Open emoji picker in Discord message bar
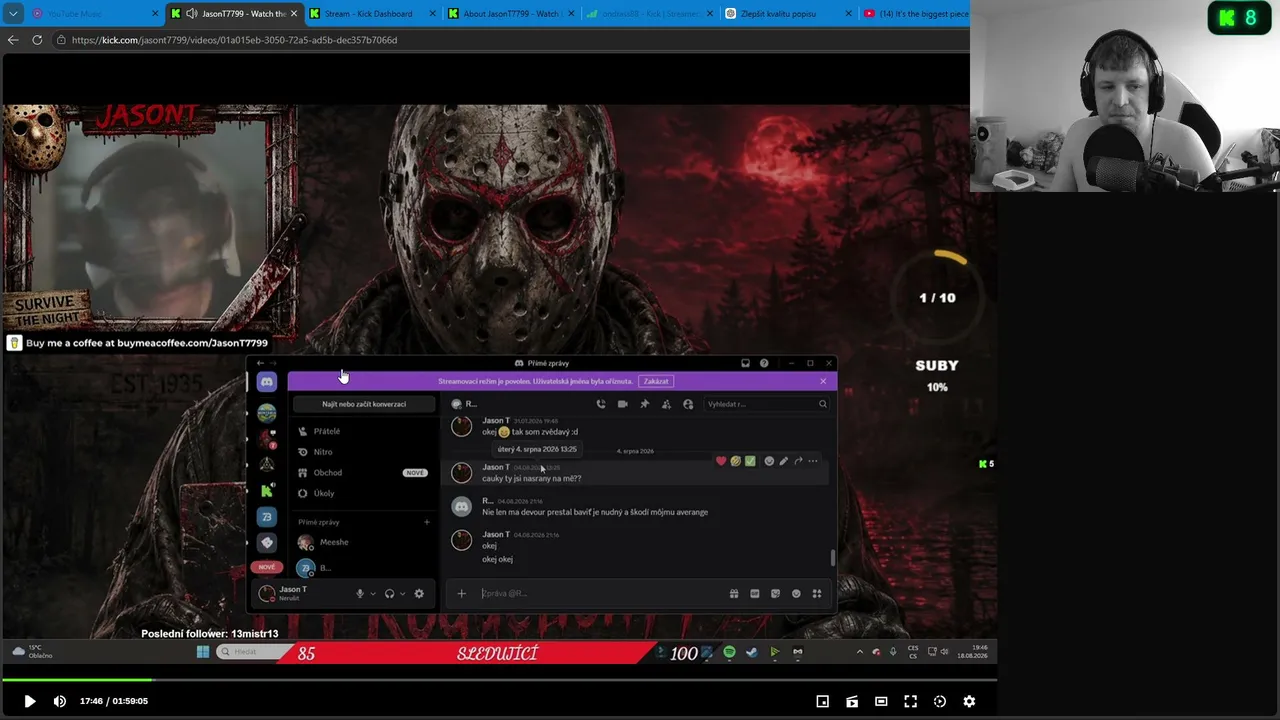 pos(796,594)
